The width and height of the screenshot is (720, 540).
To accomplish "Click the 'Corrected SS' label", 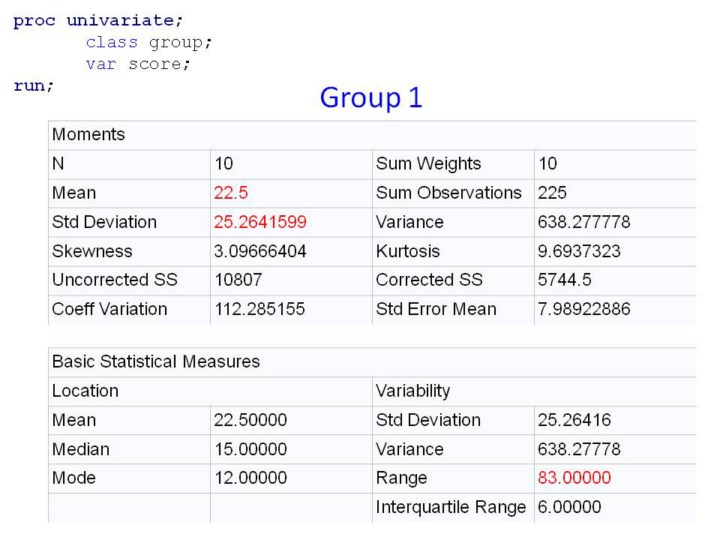I will pos(429,280).
